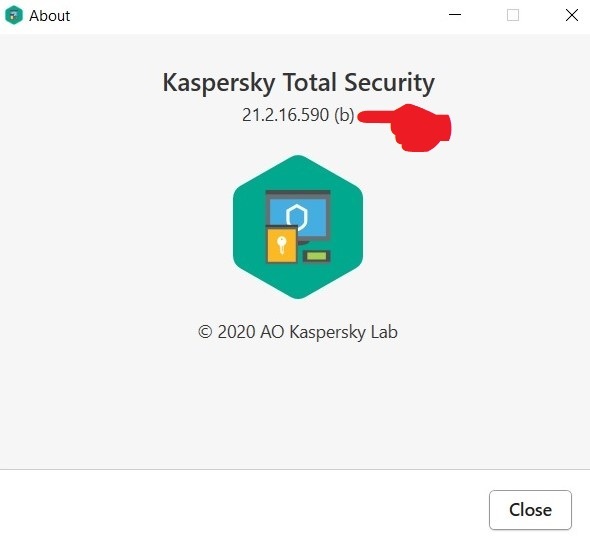Click the yellow safe with keyhole

tap(281, 244)
